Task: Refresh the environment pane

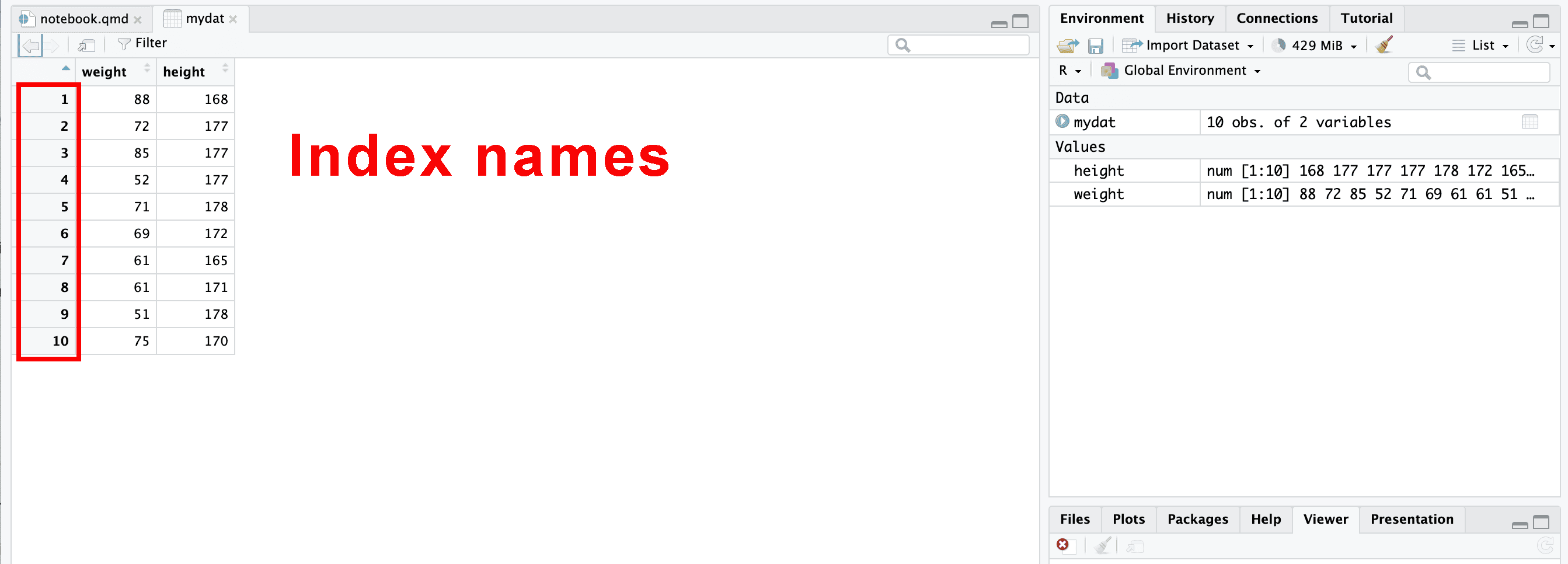Action: pos(1536,45)
